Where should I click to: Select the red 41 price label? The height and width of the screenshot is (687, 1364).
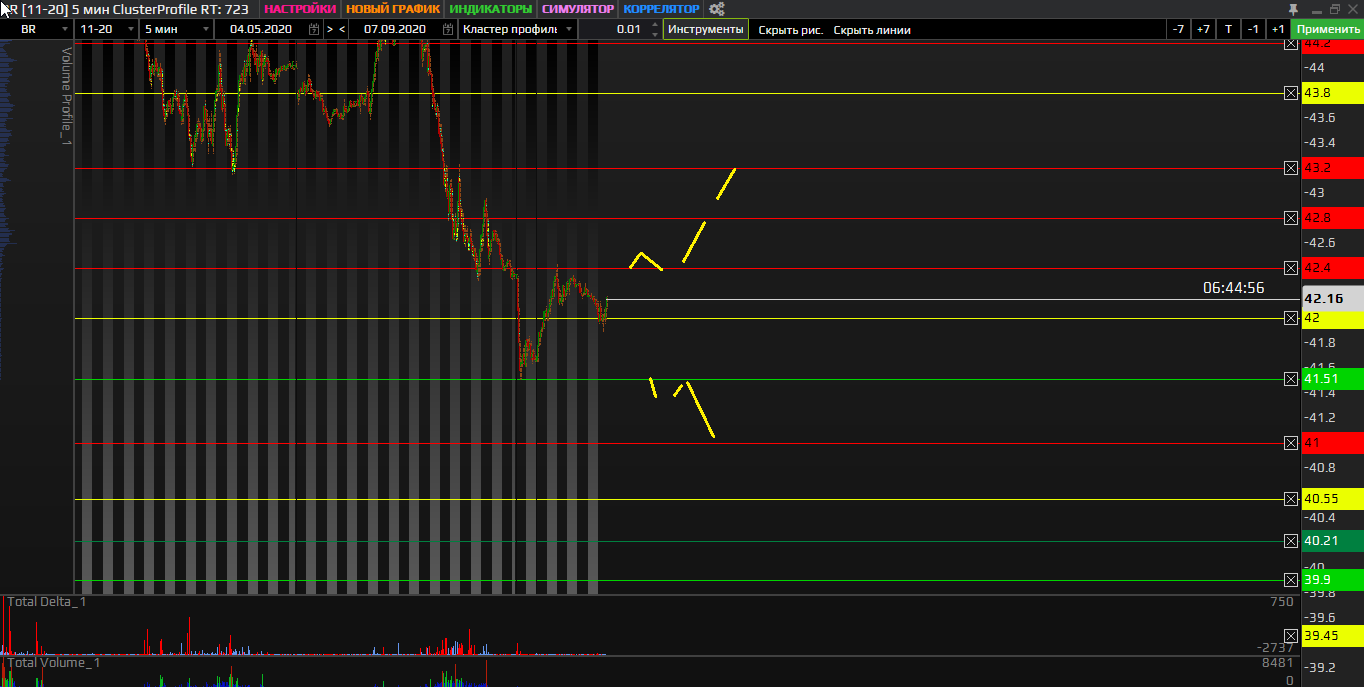[1332, 443]
